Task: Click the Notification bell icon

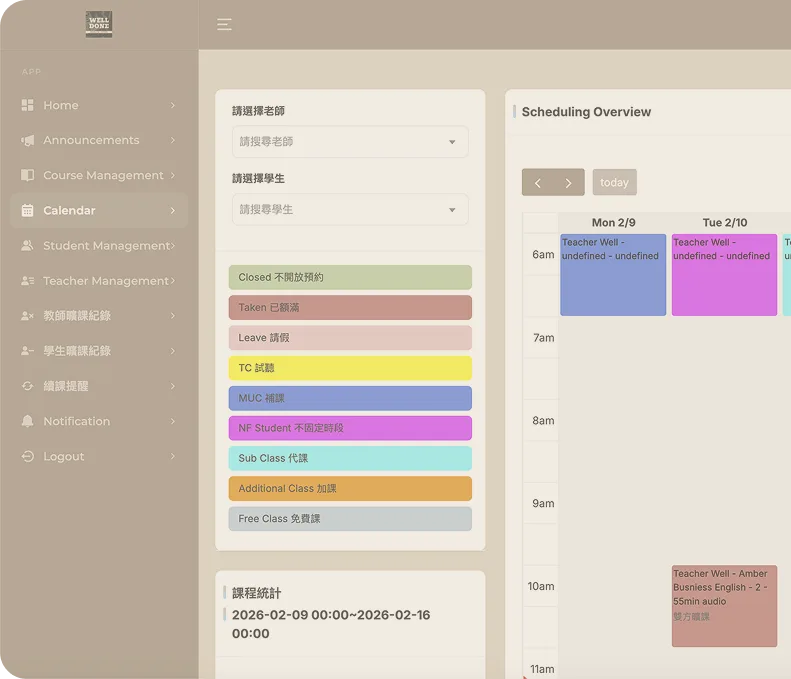Action: pos(27,421)
